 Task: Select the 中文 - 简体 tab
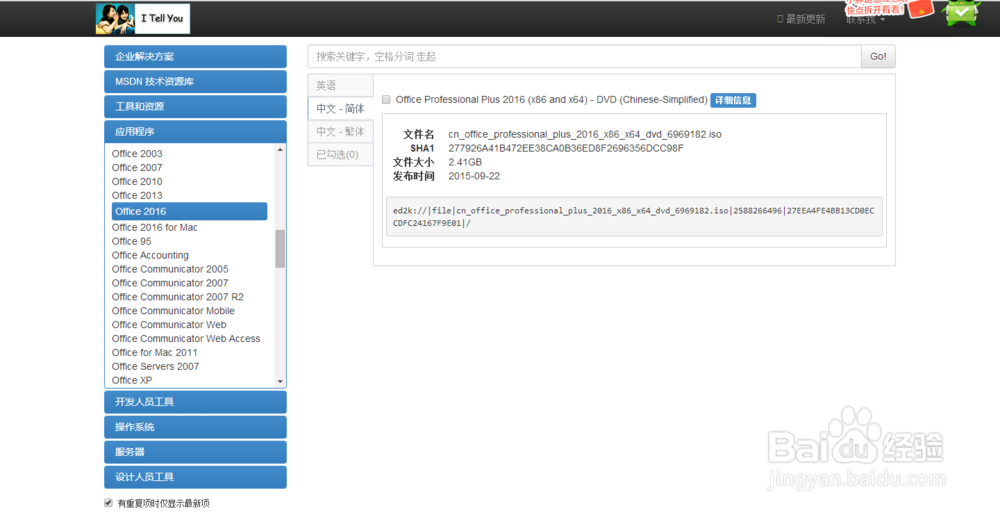pos(341,108)
